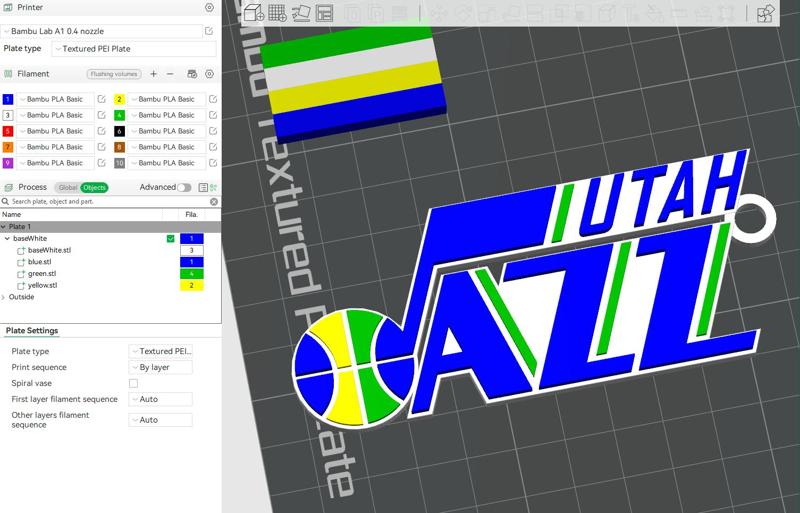This screenshot has width=800, height=513.
Task: Click the Name column header
Action: pos(11,214)
